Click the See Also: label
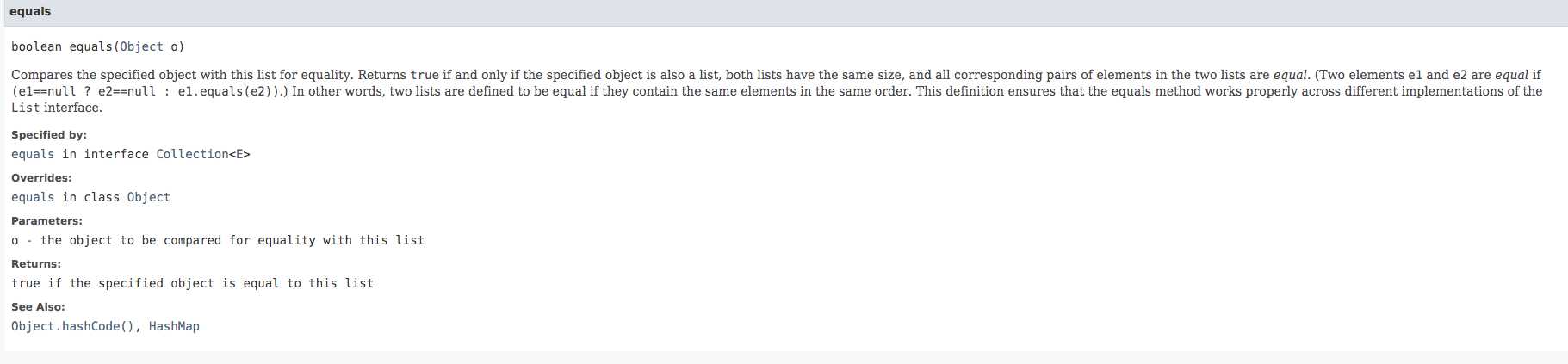 pyautogui.click(x=38, y=307)
